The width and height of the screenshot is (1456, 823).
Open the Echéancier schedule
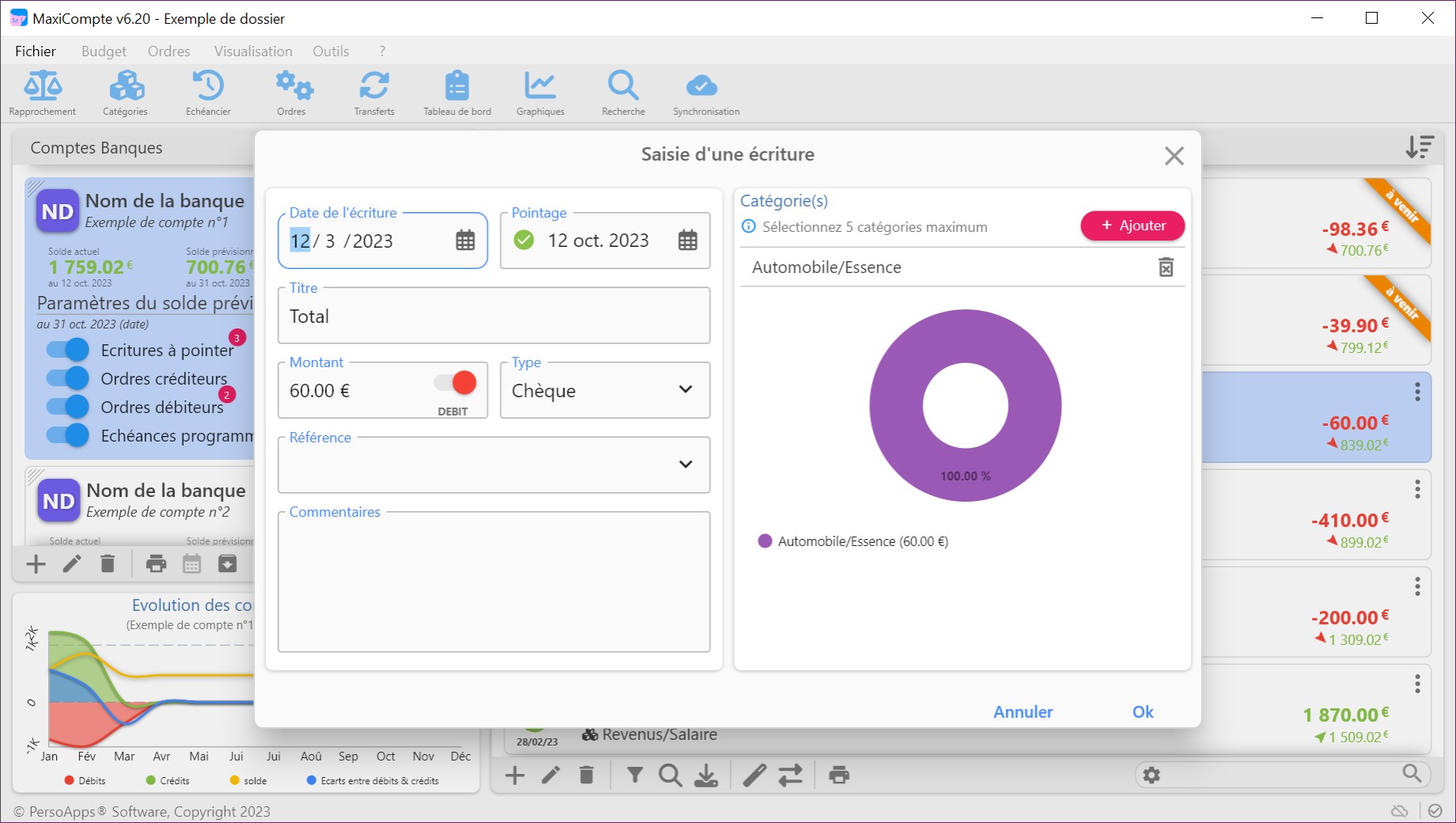208,93
